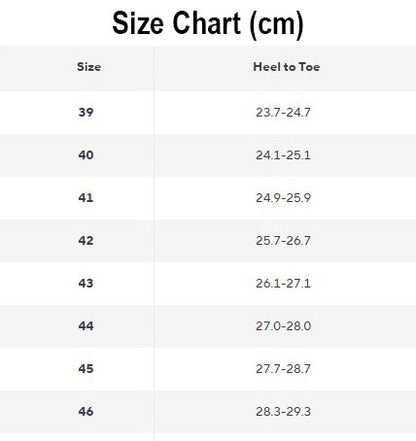Click size 43 row label
The image size is (416, 441).
pos(86,283)
